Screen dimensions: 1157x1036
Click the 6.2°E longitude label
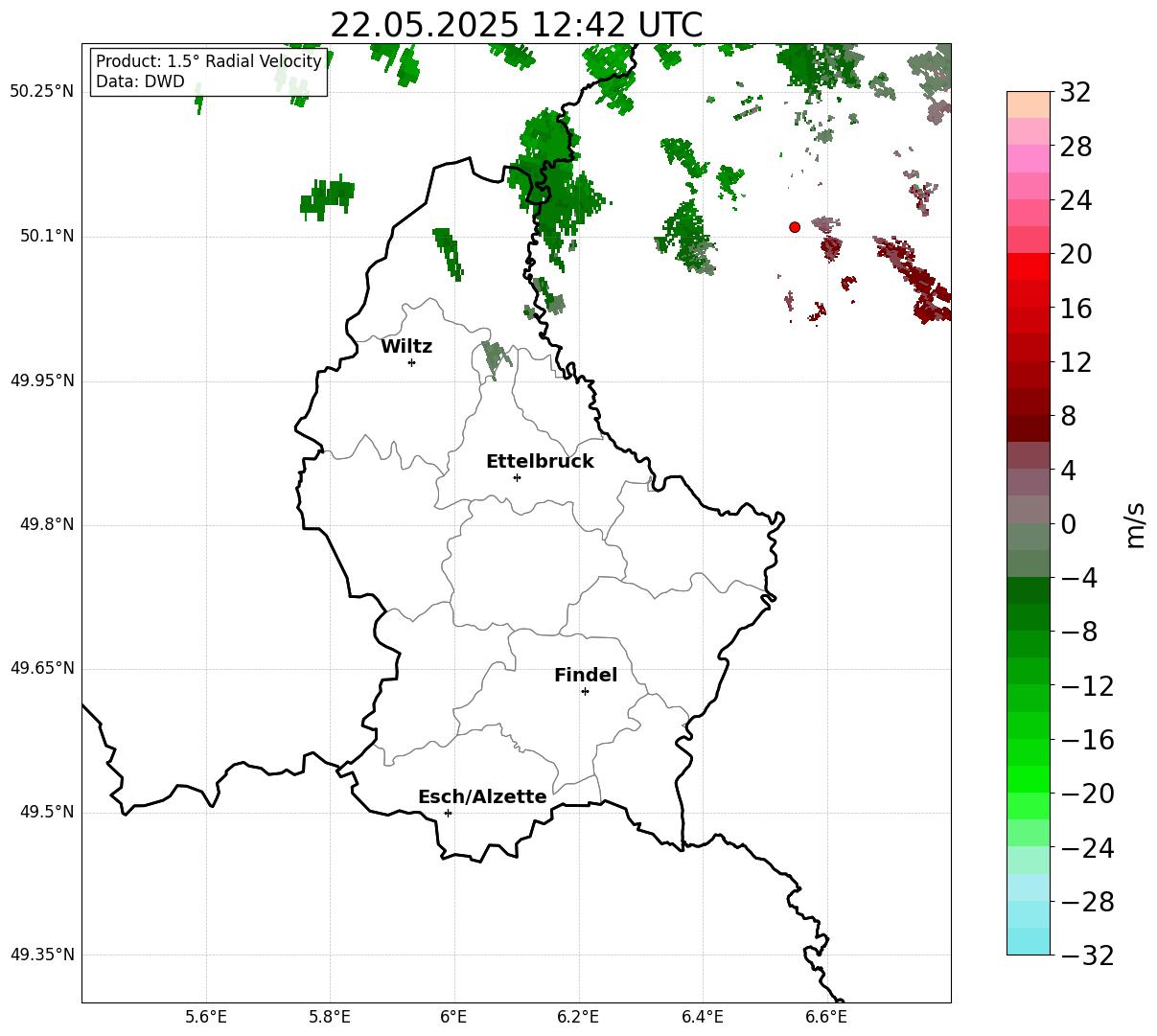(x=578, y=1017)
